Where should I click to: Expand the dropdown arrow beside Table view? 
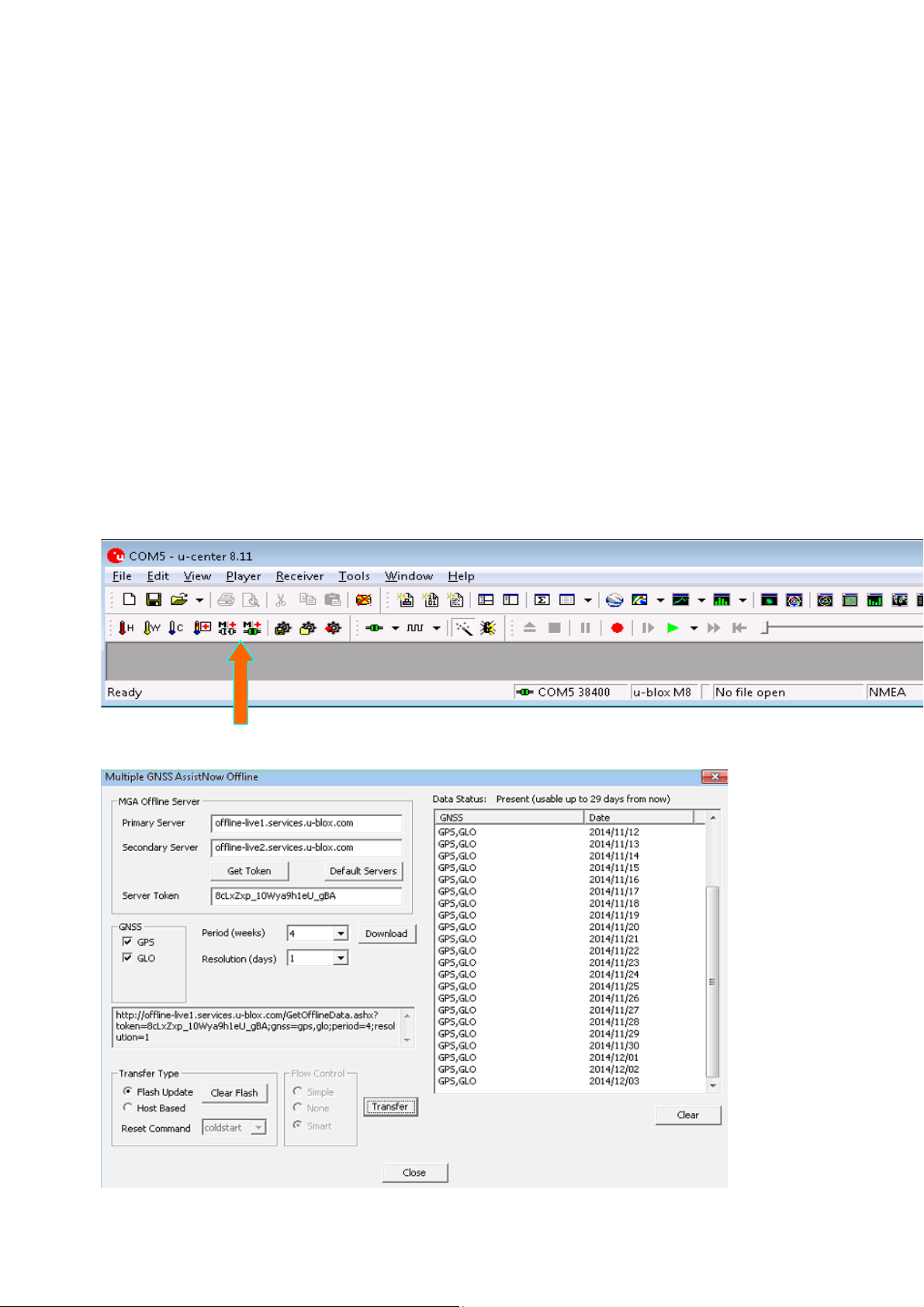588,600
